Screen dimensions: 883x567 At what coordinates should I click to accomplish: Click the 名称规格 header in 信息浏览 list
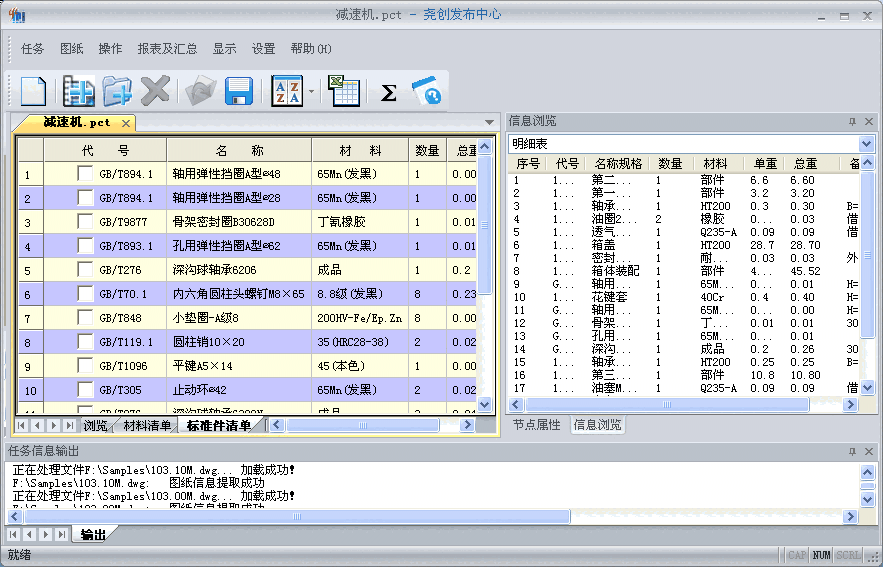pyautogui.click(x=617, y=164)
